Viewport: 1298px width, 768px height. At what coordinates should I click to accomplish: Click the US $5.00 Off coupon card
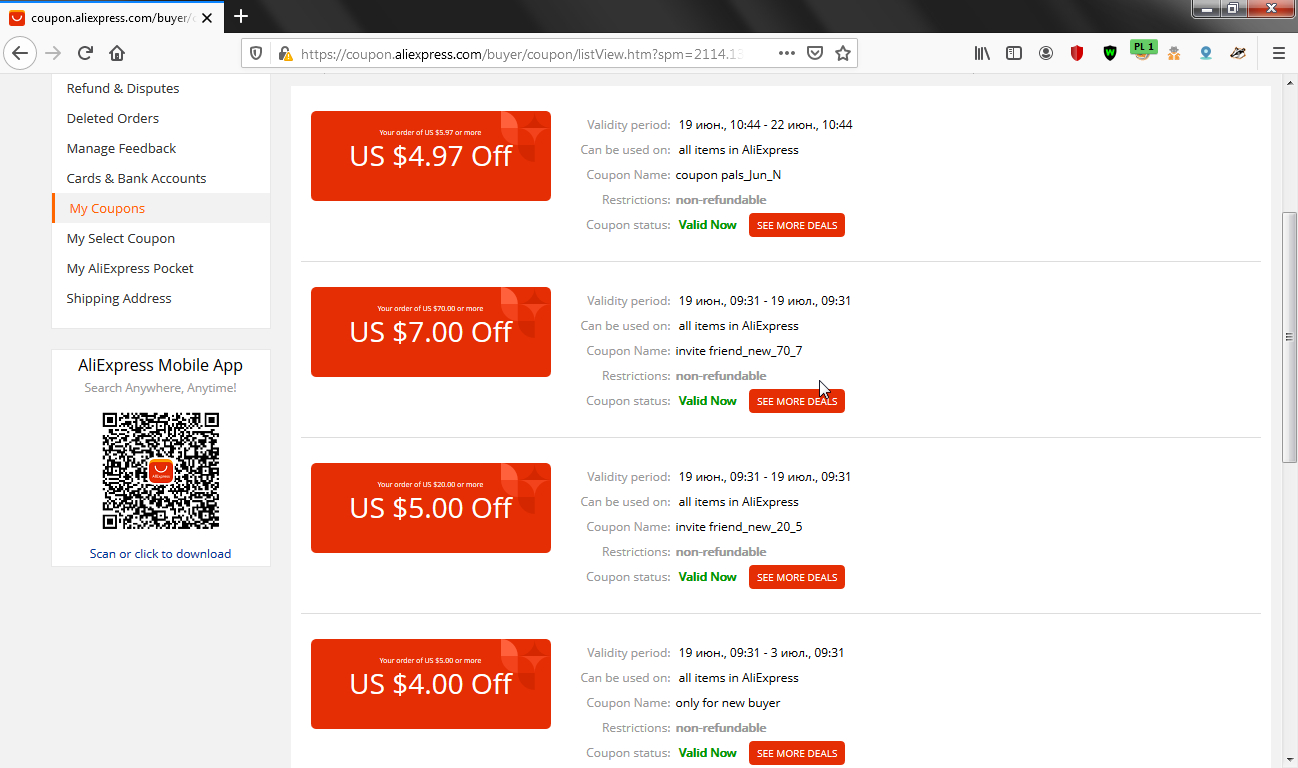coord(431,508)
